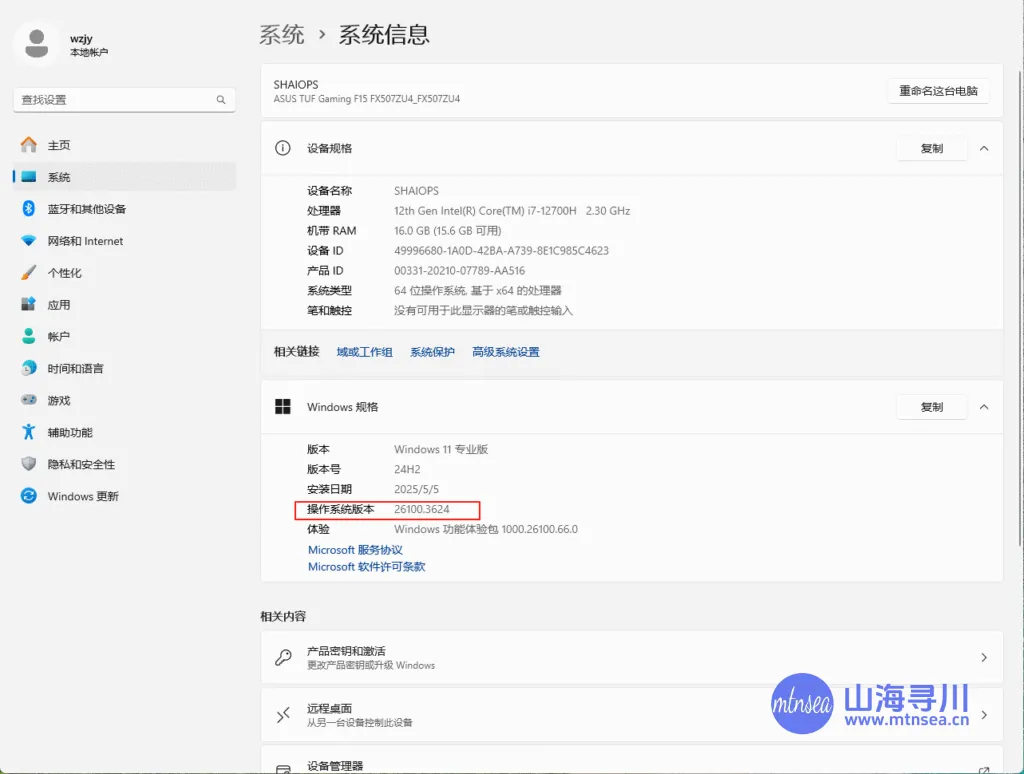Select 蓝牙和其他设备 in sidebar
1024x774 pixels.
pos(124,209)
